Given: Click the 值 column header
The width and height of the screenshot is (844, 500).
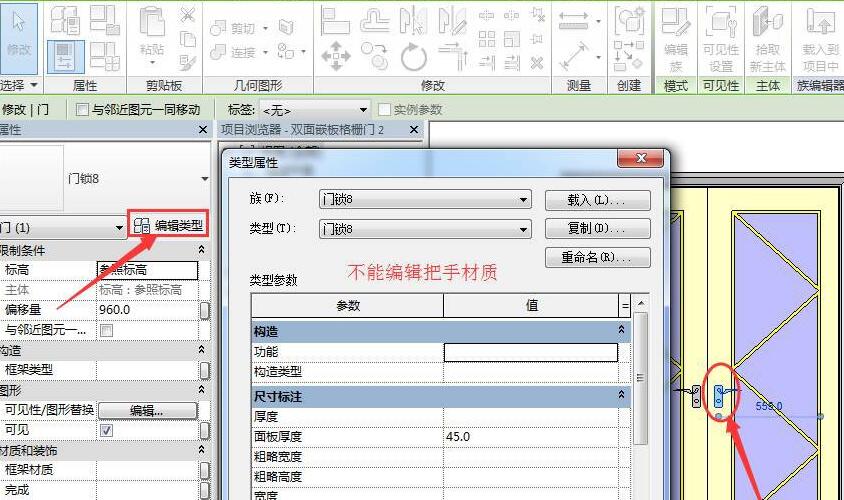Looking at the screenshot, I should (531, 306).
